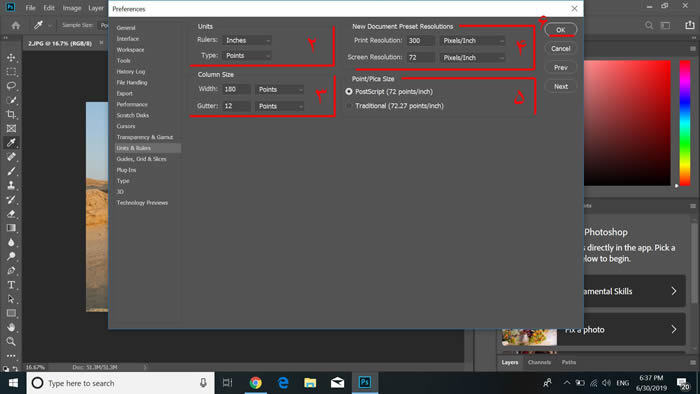Open Print Resolution Pixels/Inch dropdown
The image size is (700, 394).
coord(473,41)
